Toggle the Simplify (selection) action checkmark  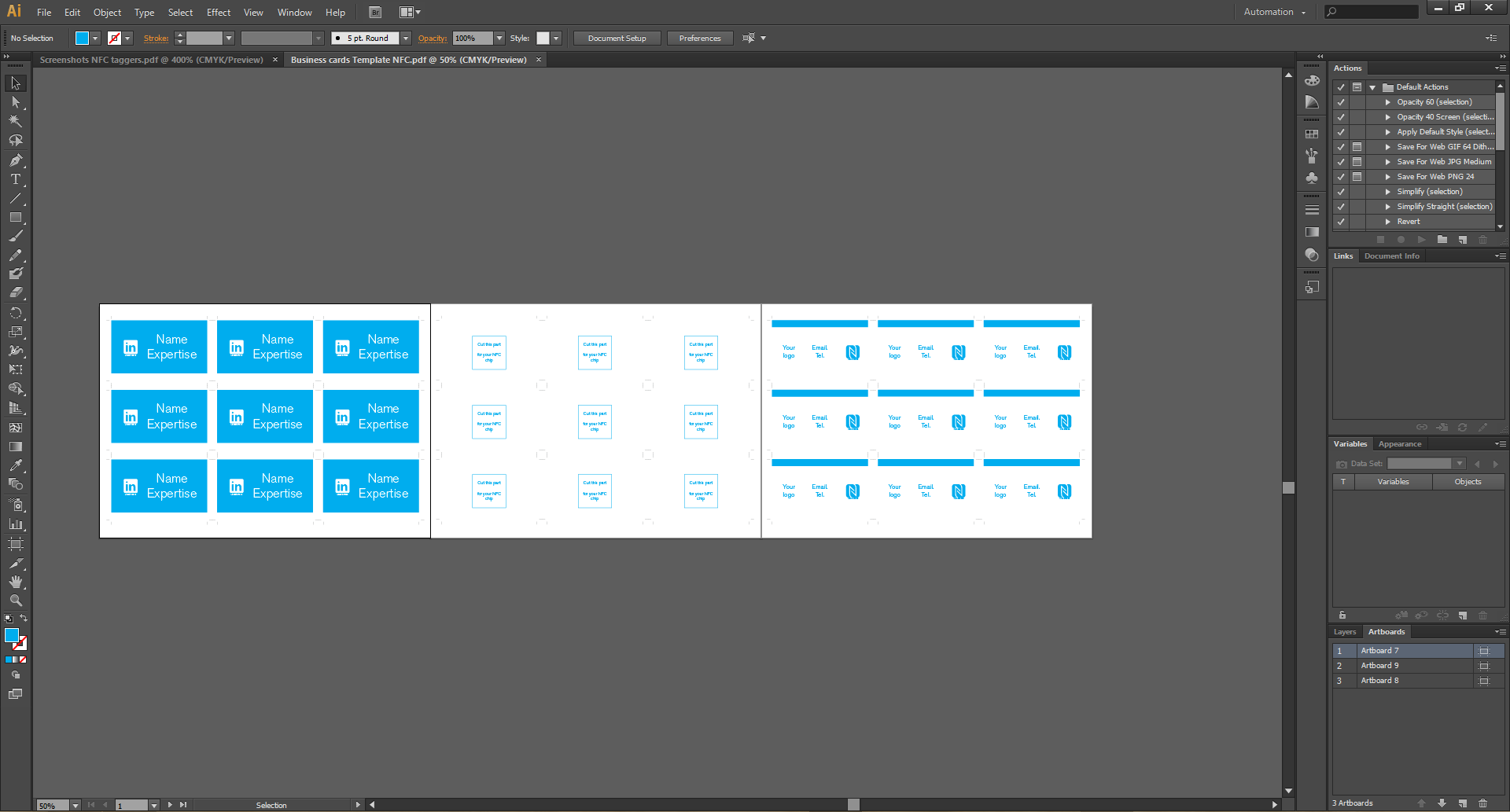[1341, 192]
